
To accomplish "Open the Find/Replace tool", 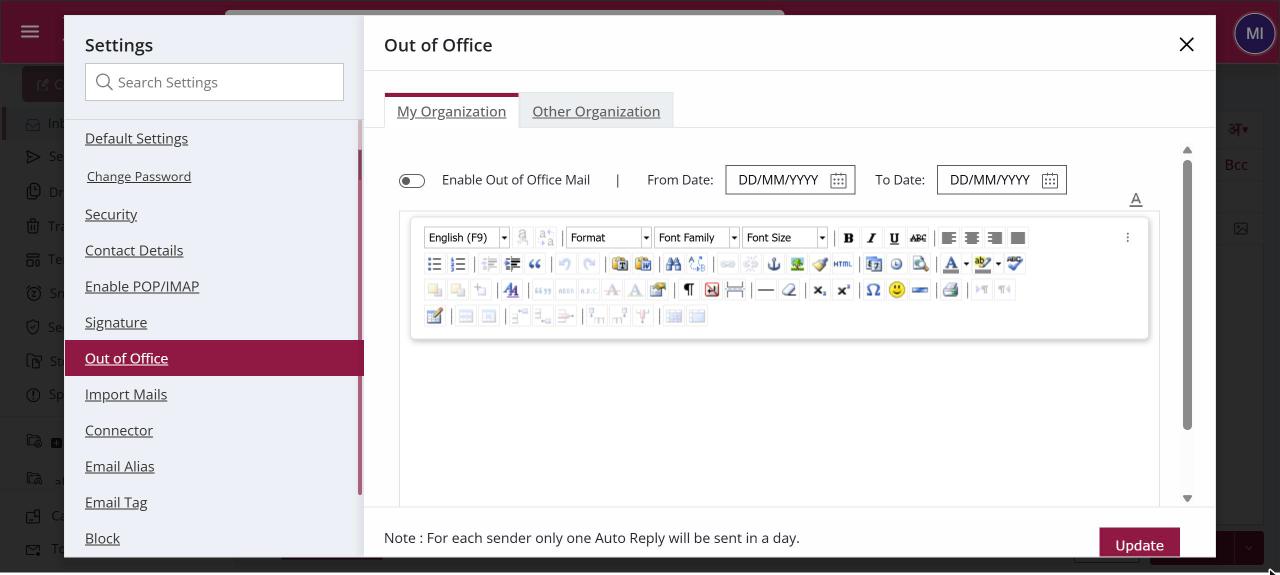I will [697, 264].
